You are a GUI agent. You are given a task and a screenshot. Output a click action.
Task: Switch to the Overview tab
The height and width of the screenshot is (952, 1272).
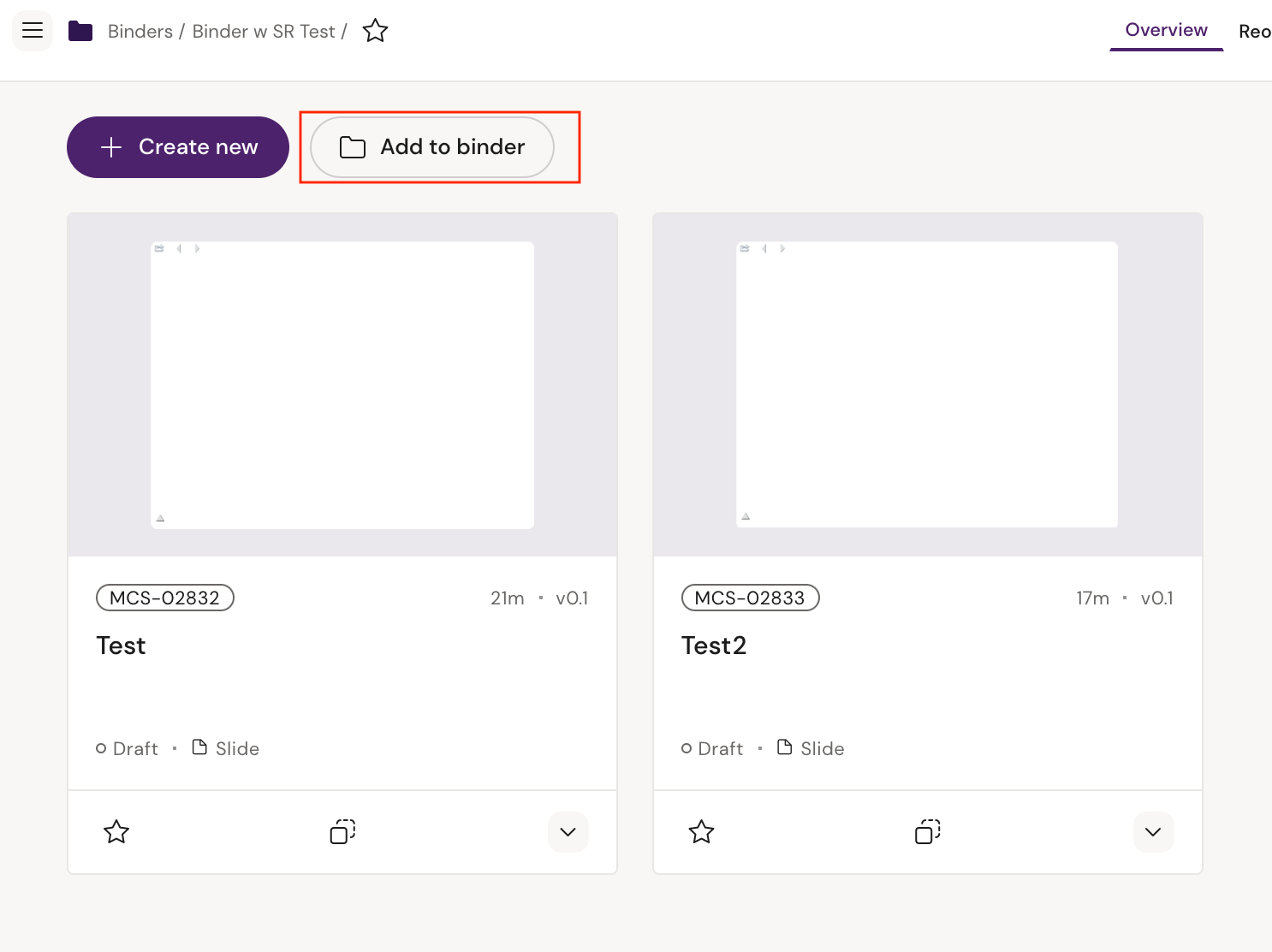pyautogui.click(x=1166, y=31)
